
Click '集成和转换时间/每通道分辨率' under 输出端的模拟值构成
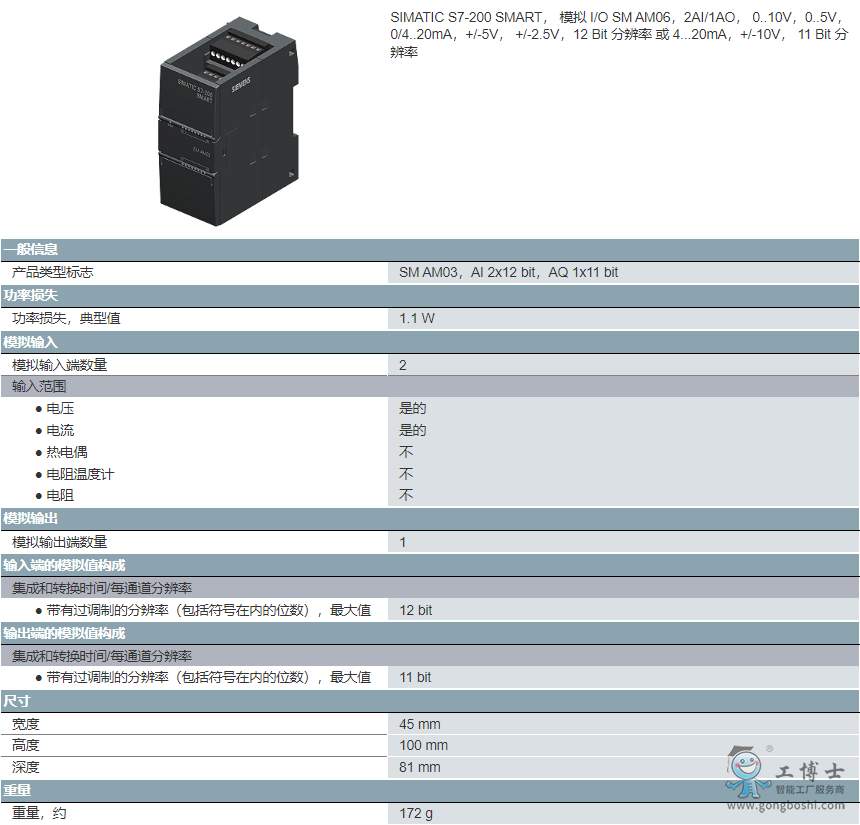(102, 657)
